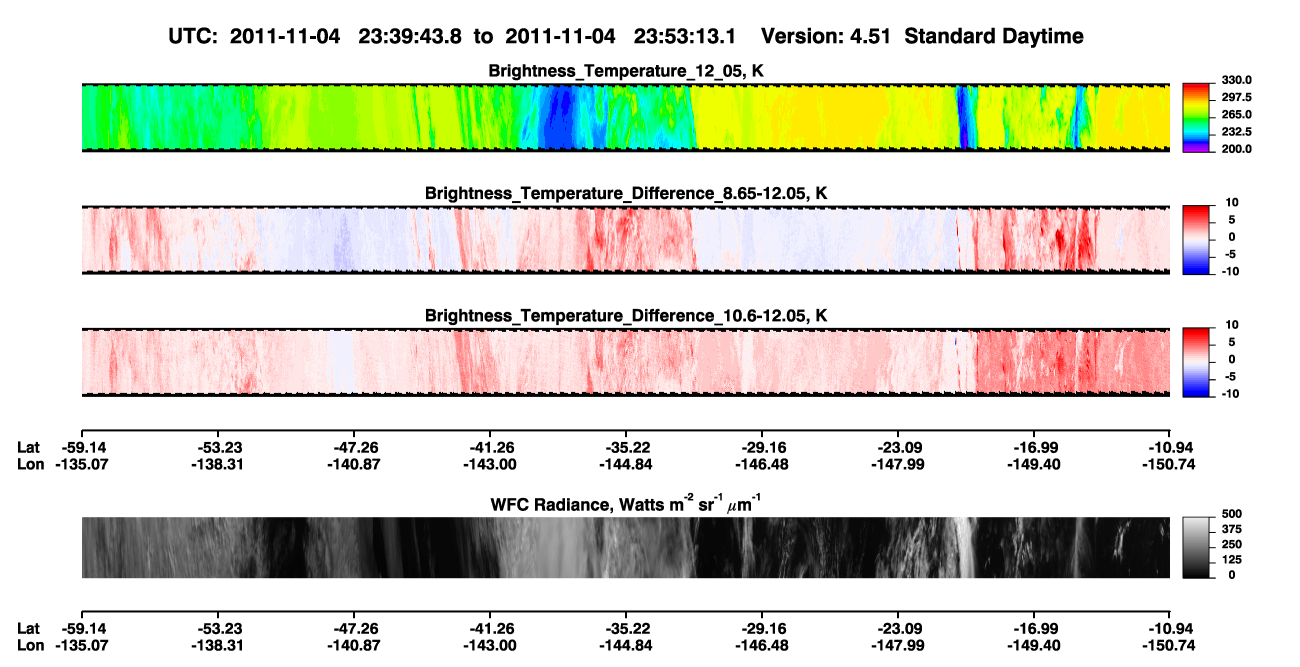The height and width of the screenshot is (667, 1300).
Task: Click '-53.23' latitude on axis under WFC Radiance
Action: [217, 628]
